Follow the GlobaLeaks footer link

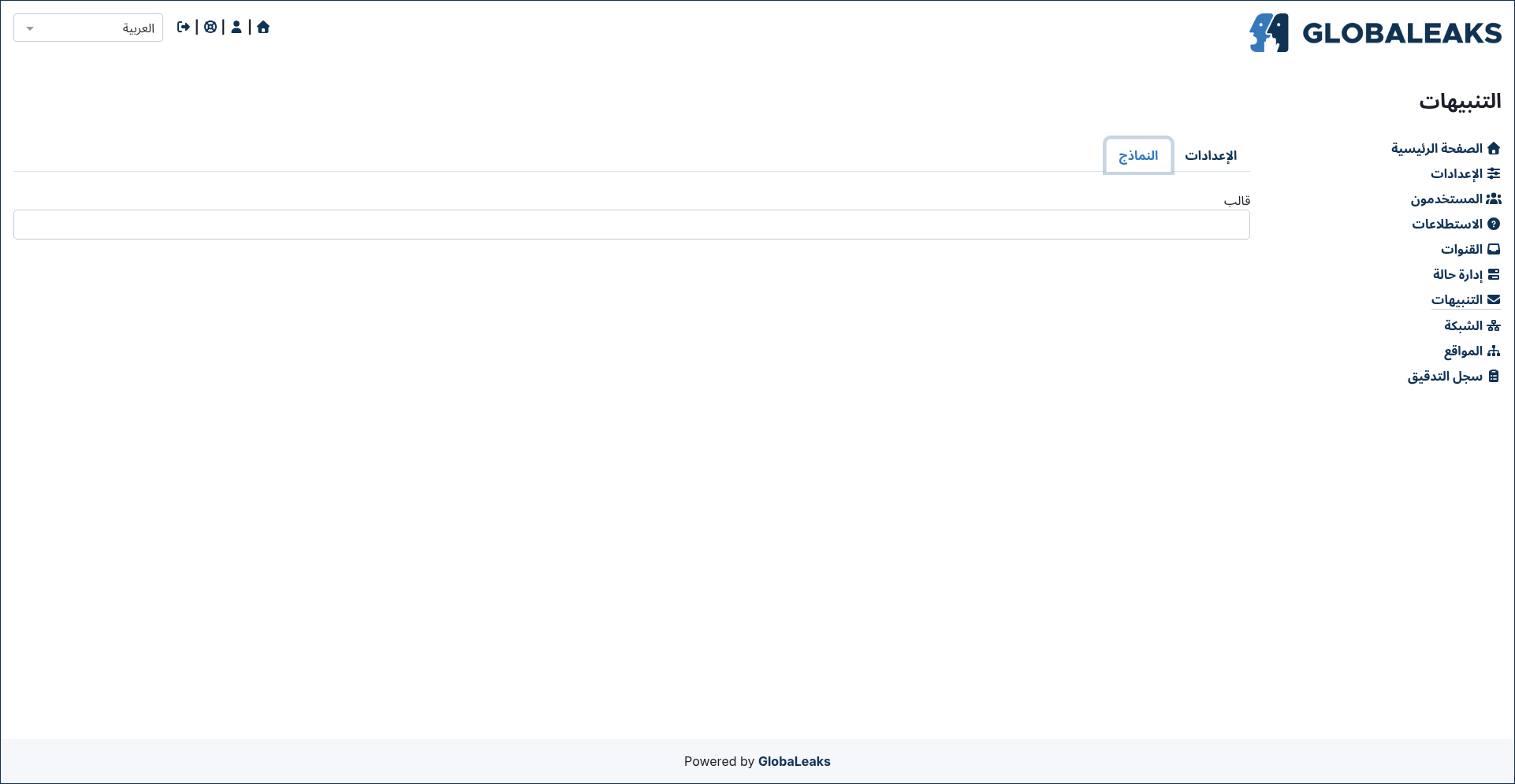[x=794, y=761]
